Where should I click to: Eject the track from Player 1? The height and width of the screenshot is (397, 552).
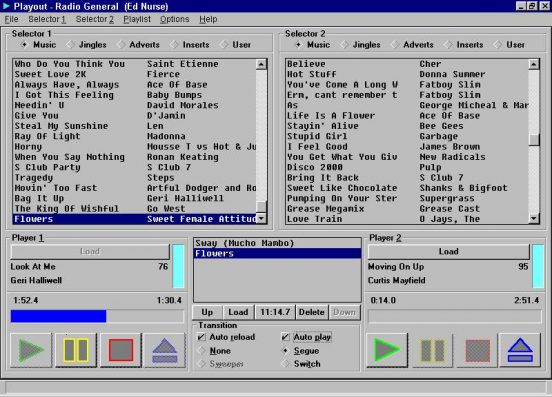[165, 350]
